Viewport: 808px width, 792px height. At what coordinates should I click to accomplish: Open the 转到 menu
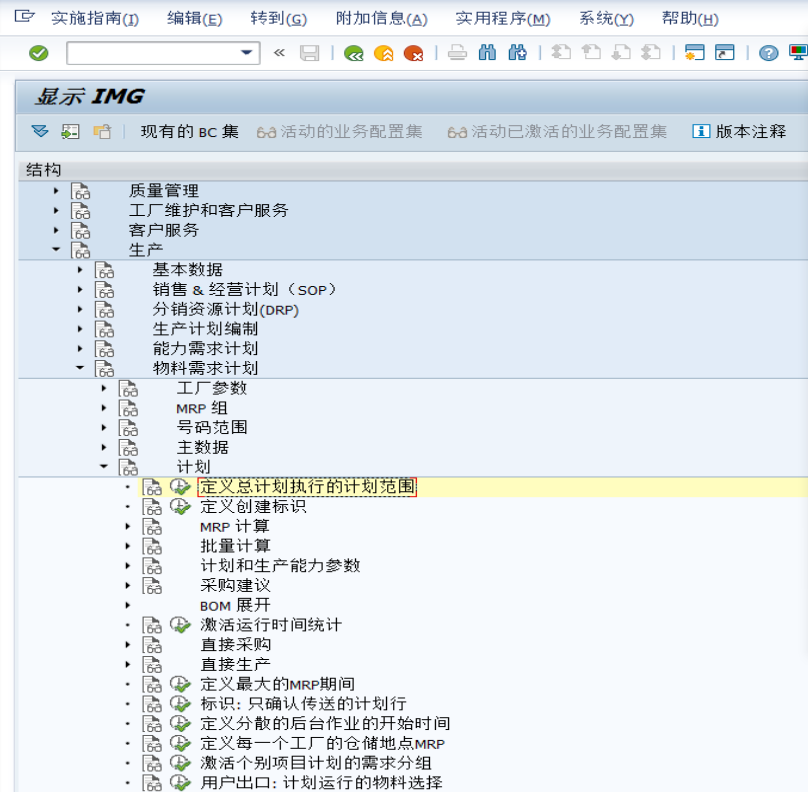tap(278, 19)
